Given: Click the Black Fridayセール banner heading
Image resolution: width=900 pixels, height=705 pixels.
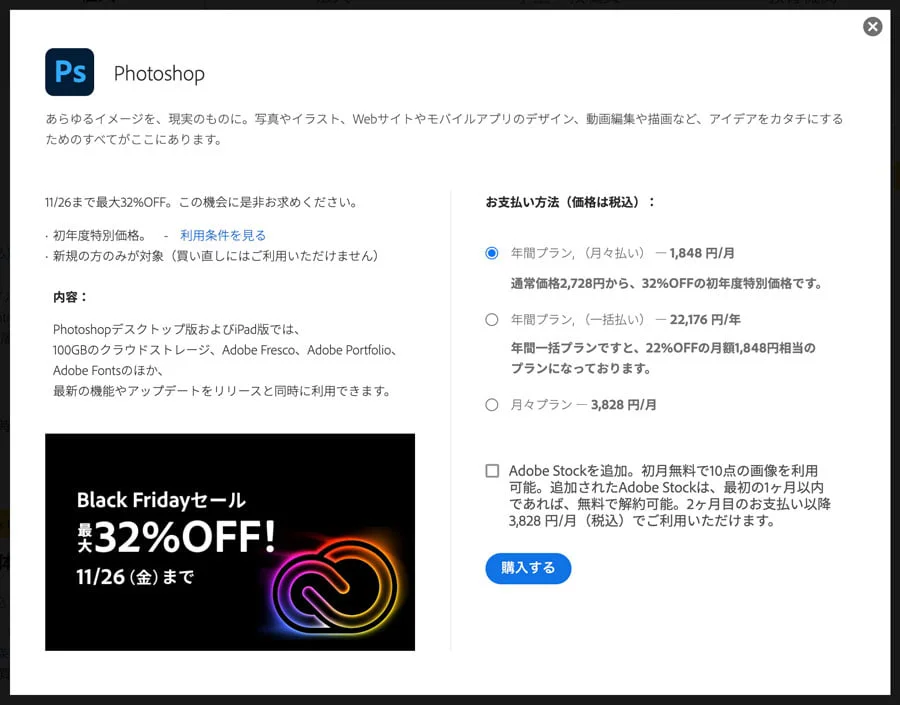Looking at the screenshot, I should (x=161, y=500).
